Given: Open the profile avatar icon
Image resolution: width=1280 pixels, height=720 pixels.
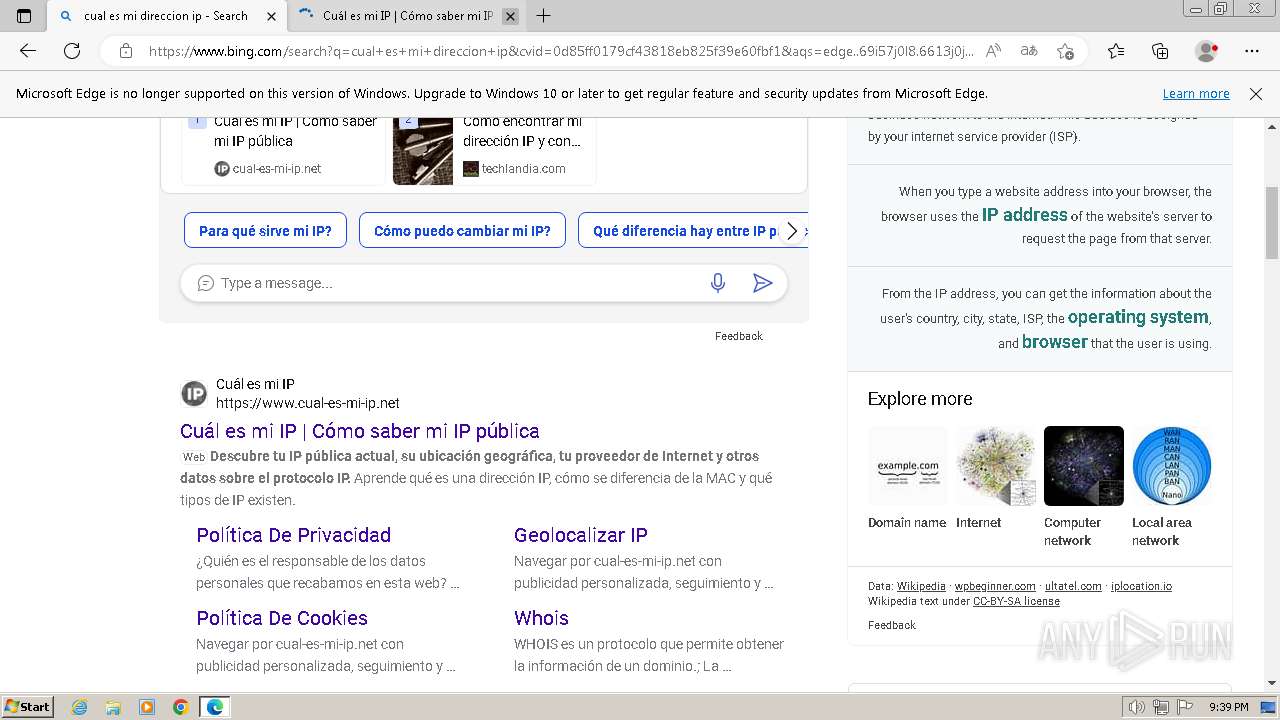Looking at the screenshot, I should click(1206, 51).
